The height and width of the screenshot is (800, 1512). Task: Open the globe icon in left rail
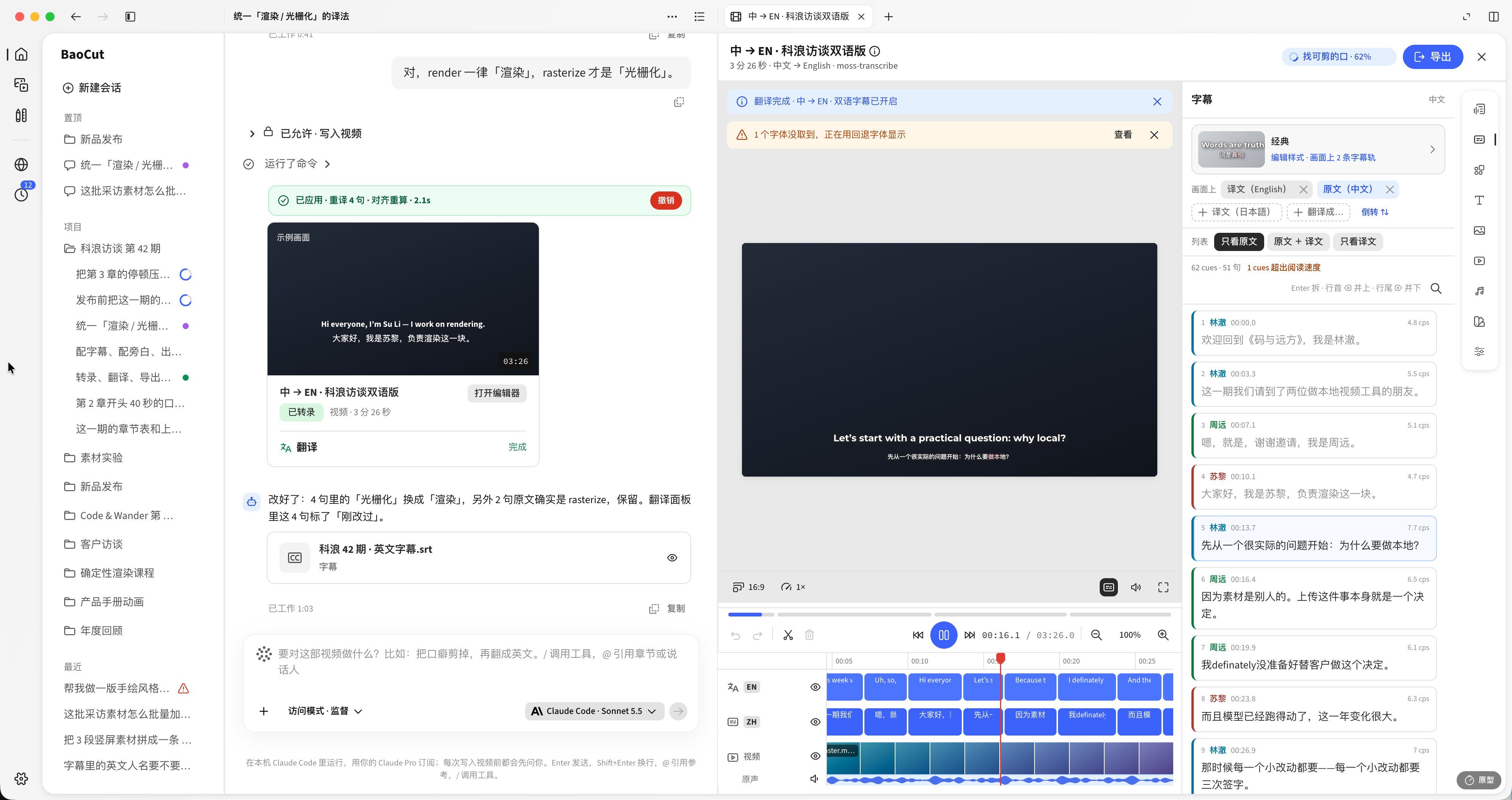(x=21, y=165)
